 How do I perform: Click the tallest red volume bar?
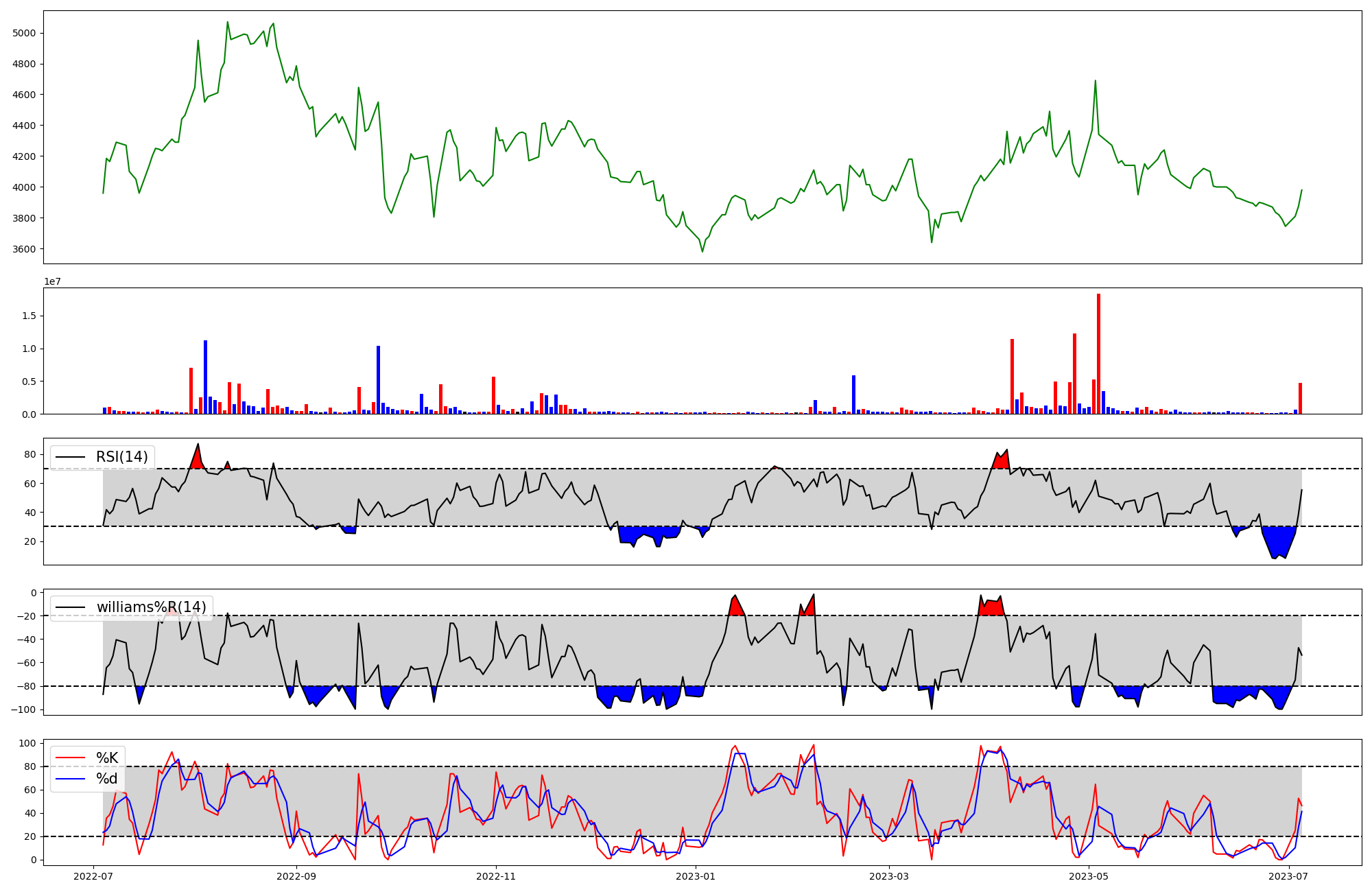tap(1098, 353)
